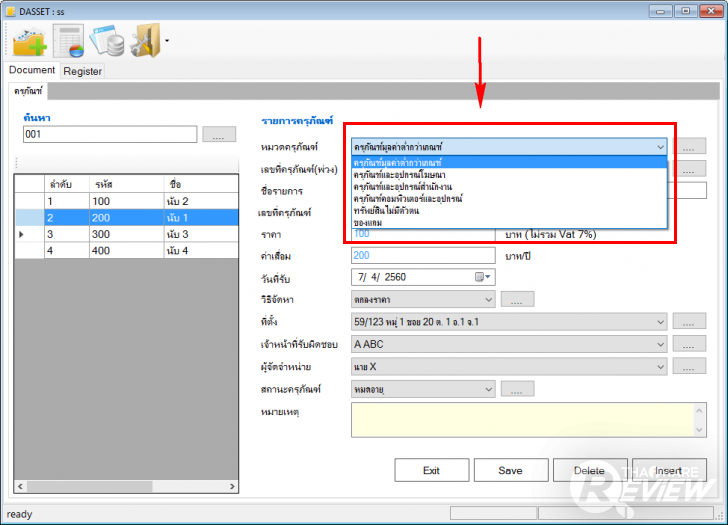
Task: Click the หมายเหตุ remarks text area
Action: (x=522, y=420)
